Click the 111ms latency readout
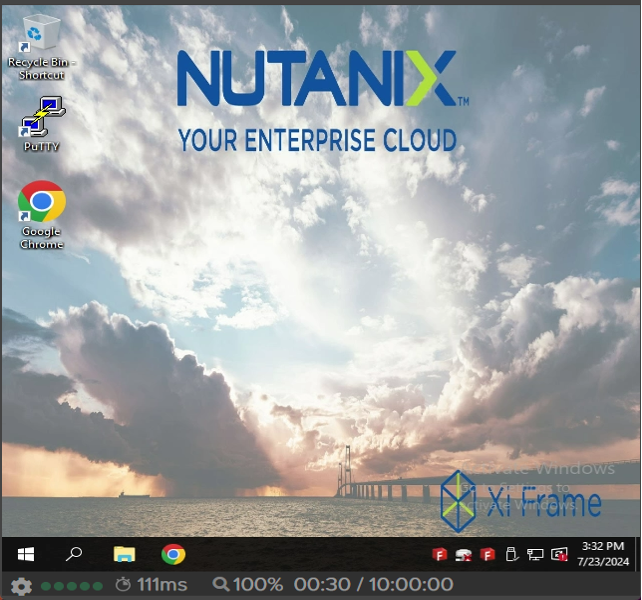Image resolution: width=642 pixels, height=600 pixels. pyautogui.click(x=162, y=584)
